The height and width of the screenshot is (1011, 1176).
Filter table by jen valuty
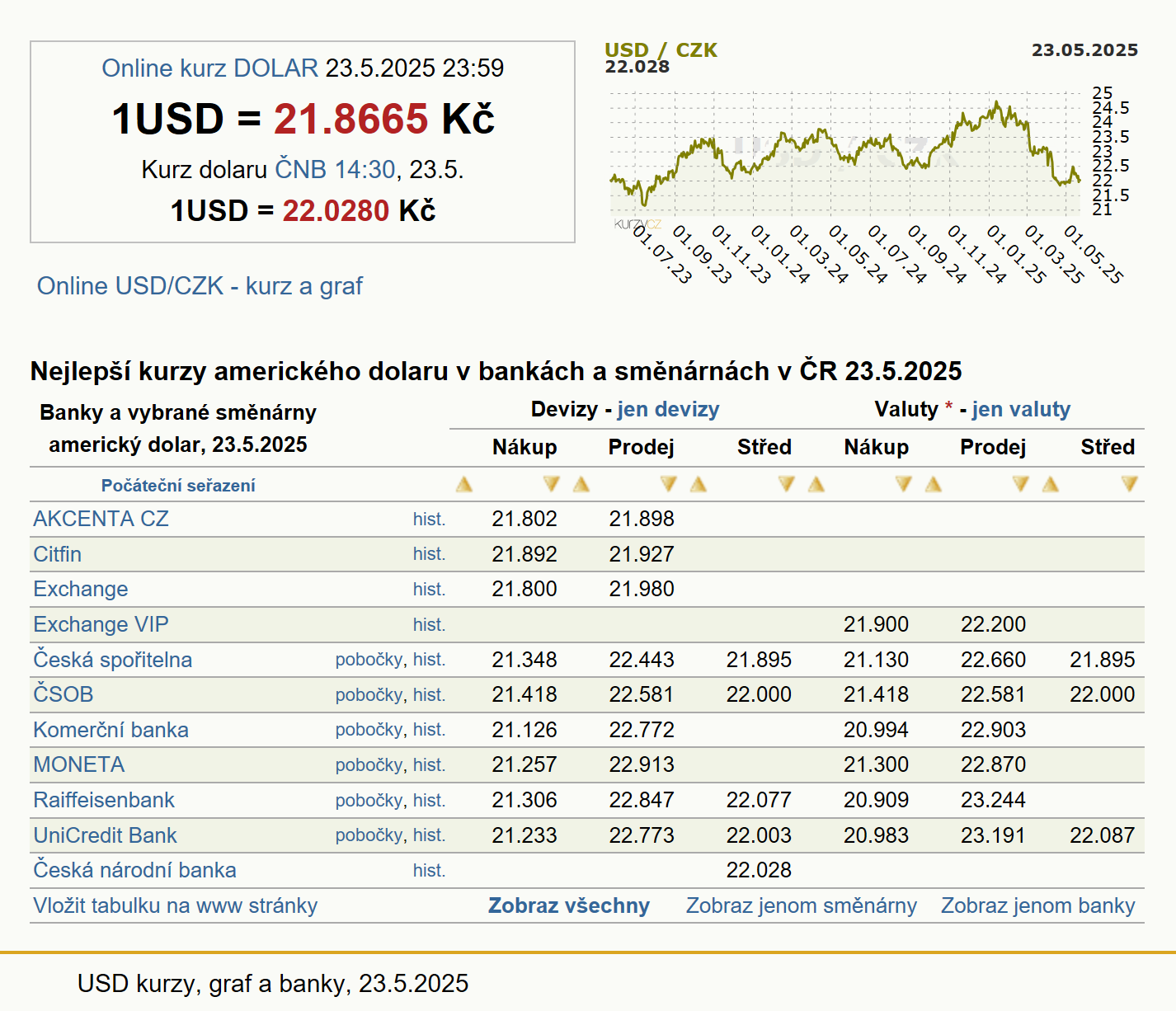coord(1021,410)
